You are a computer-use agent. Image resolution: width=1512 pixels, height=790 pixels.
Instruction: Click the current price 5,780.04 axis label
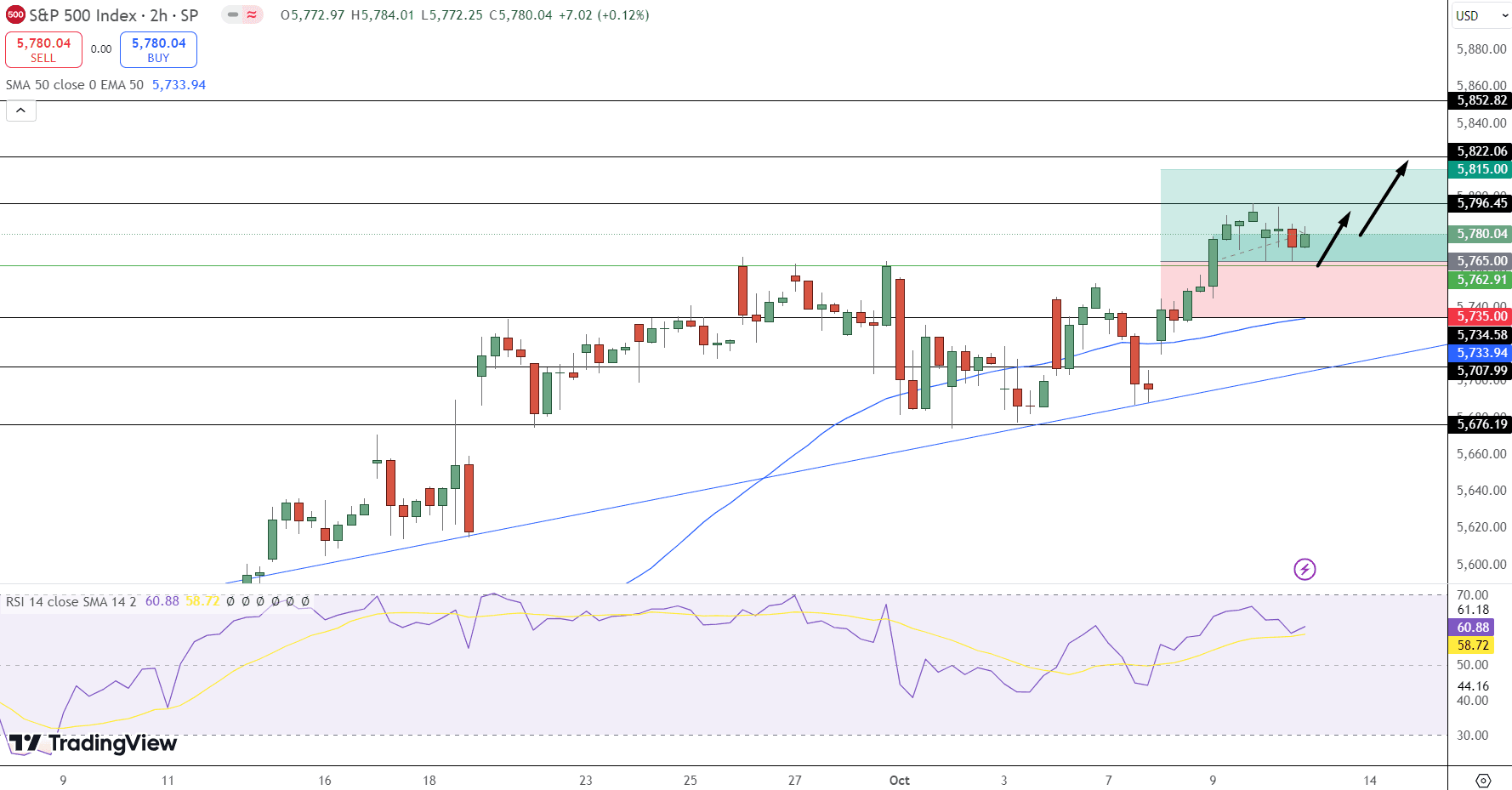click(x=1480, y=234)
